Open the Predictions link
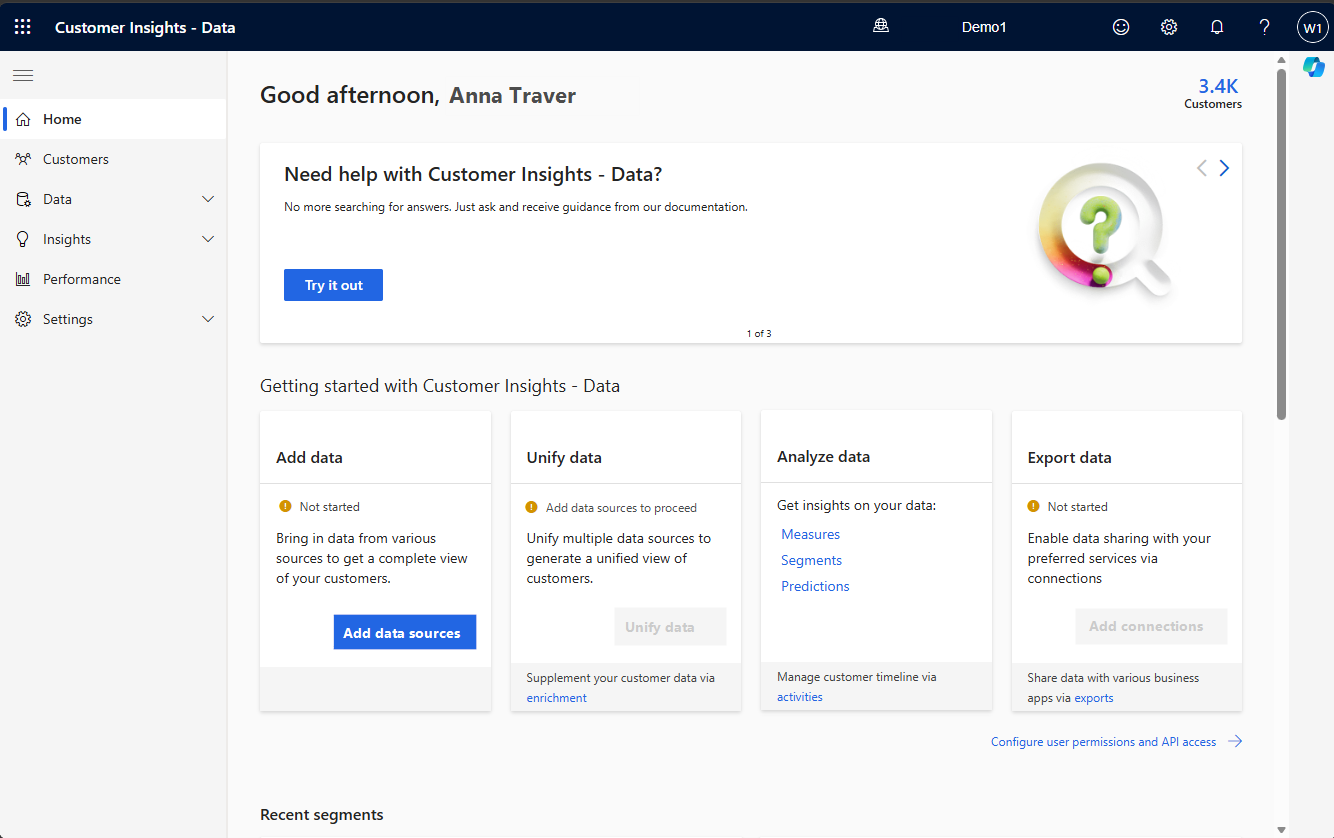The width and height of the screenshot is (1334, 838). click(x=815, y=586)
